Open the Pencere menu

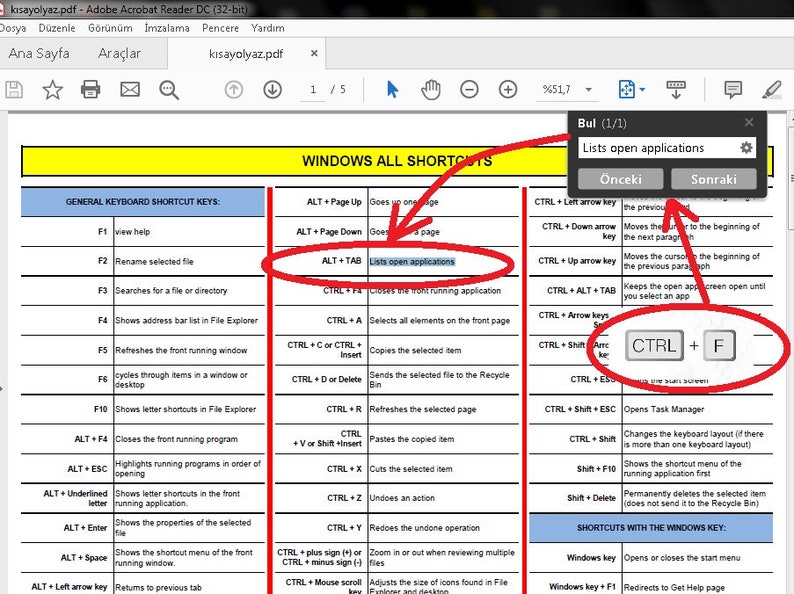coord(220,28)
